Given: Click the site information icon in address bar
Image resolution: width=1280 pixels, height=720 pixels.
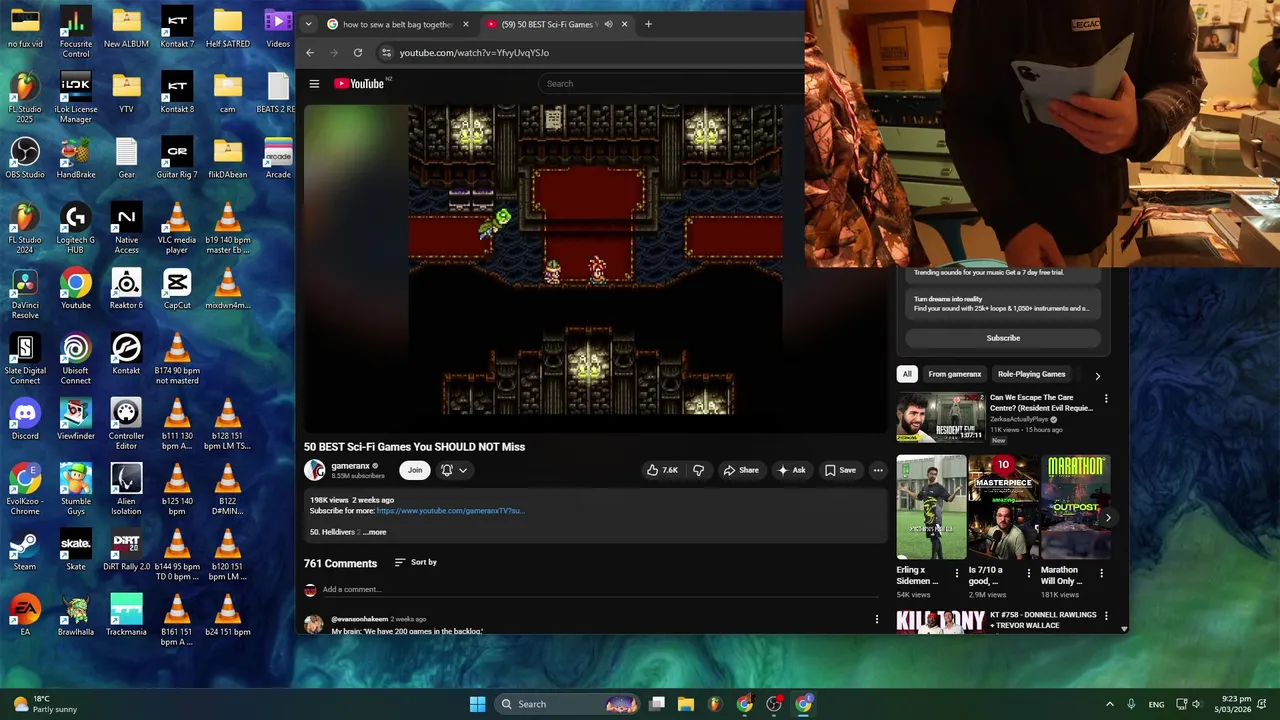Looking at the screenshot, I should pyautogui.click(x=386, y=53).
